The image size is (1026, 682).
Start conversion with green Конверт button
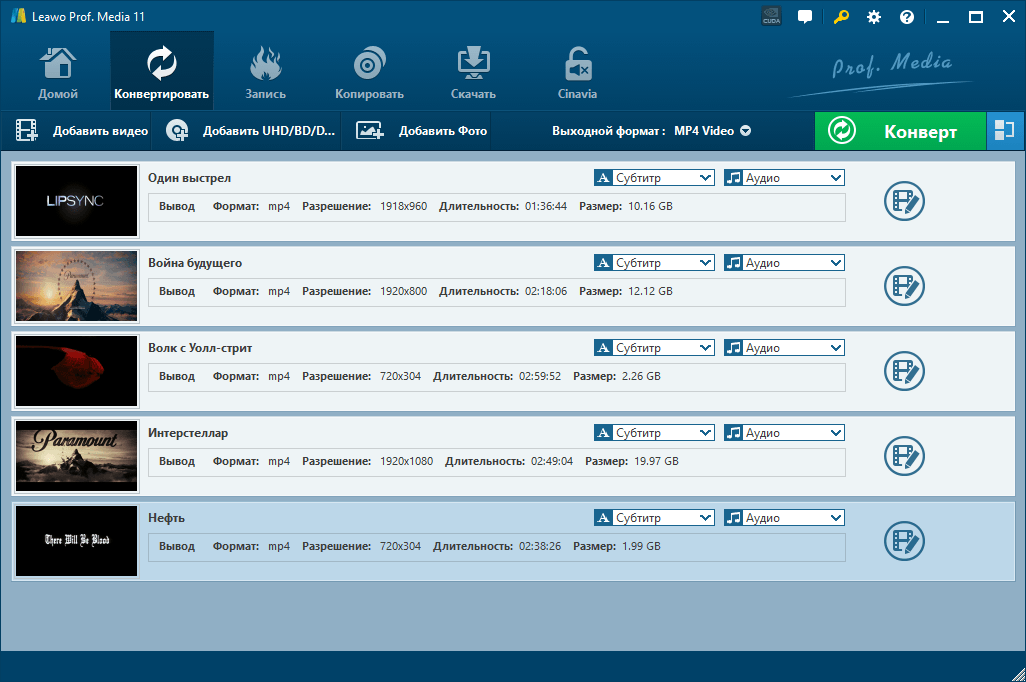pyautogui.click(x=900, y=131)
